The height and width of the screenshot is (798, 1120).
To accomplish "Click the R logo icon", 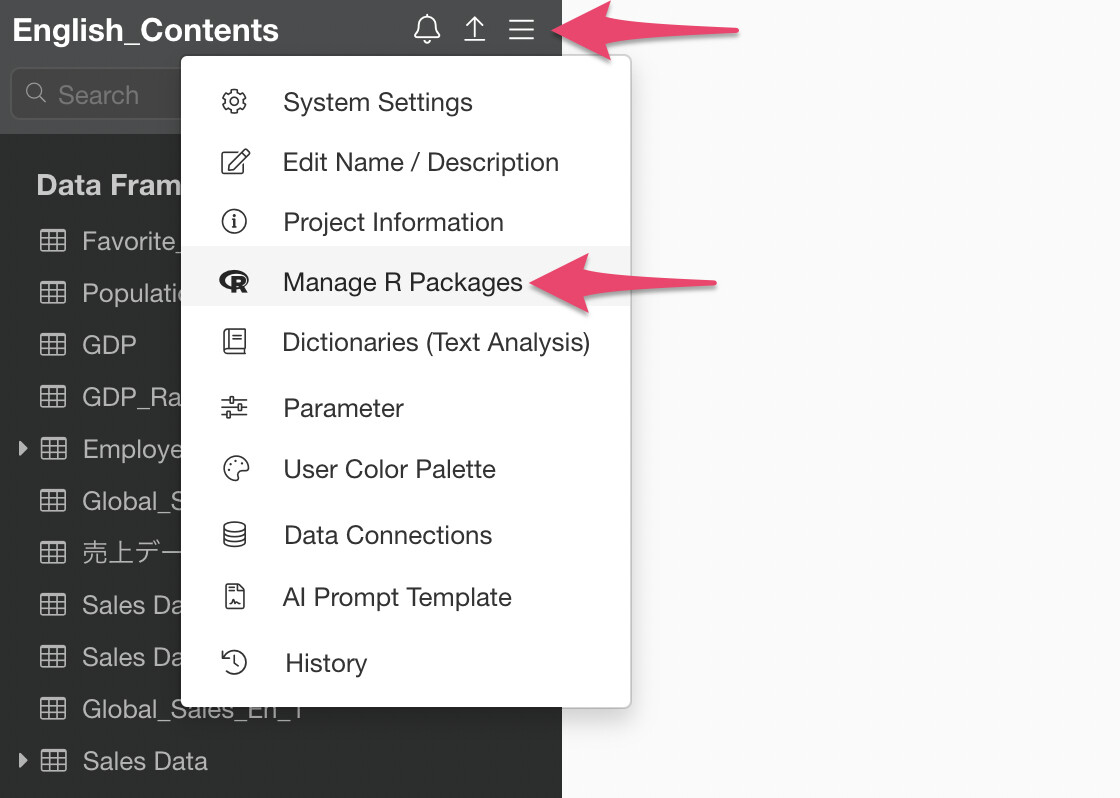I will tap(234, 282).
